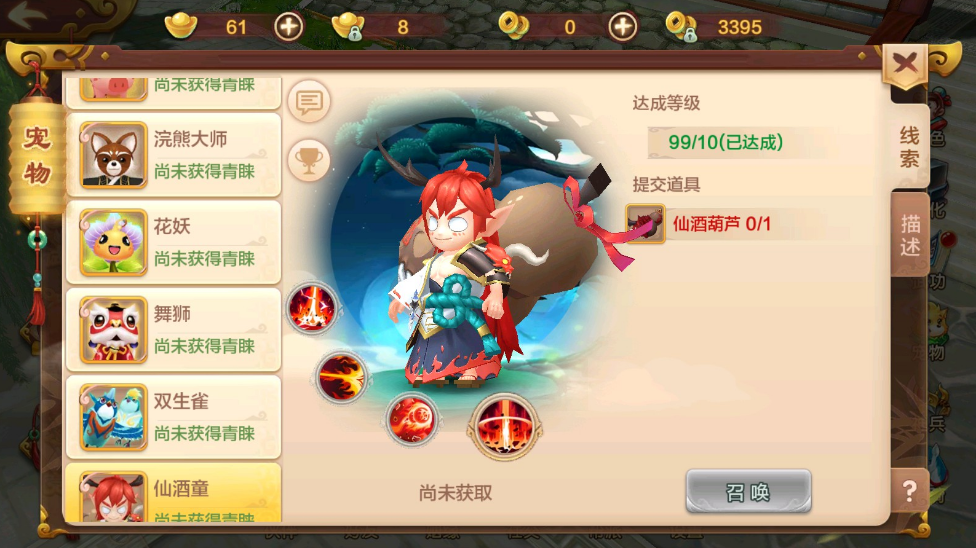The image size is (976, 548).
Task: Click the 召唤 summon button
Action: coord(748,492)
